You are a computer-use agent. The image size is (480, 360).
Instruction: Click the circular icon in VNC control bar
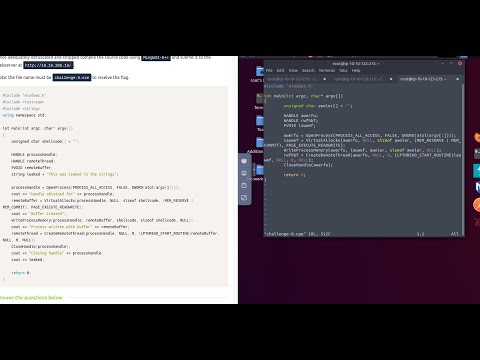(244, 173)
